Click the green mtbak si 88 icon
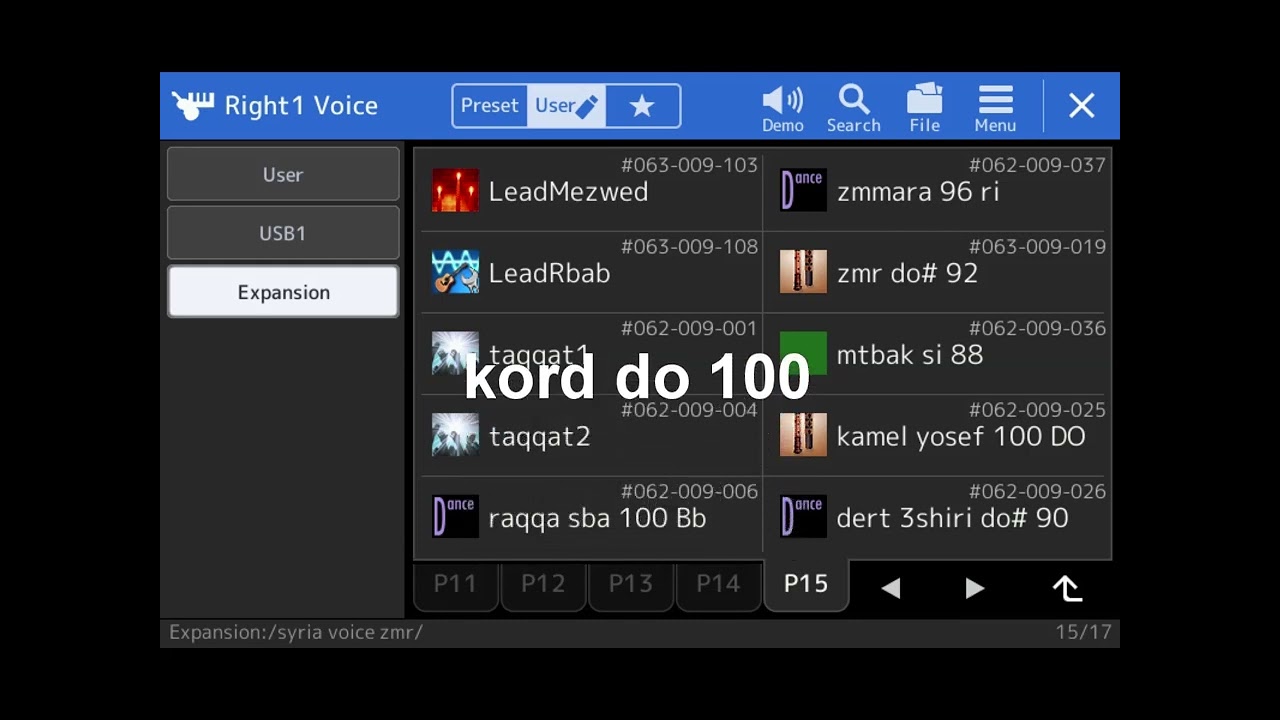 (x=803, y=354)
